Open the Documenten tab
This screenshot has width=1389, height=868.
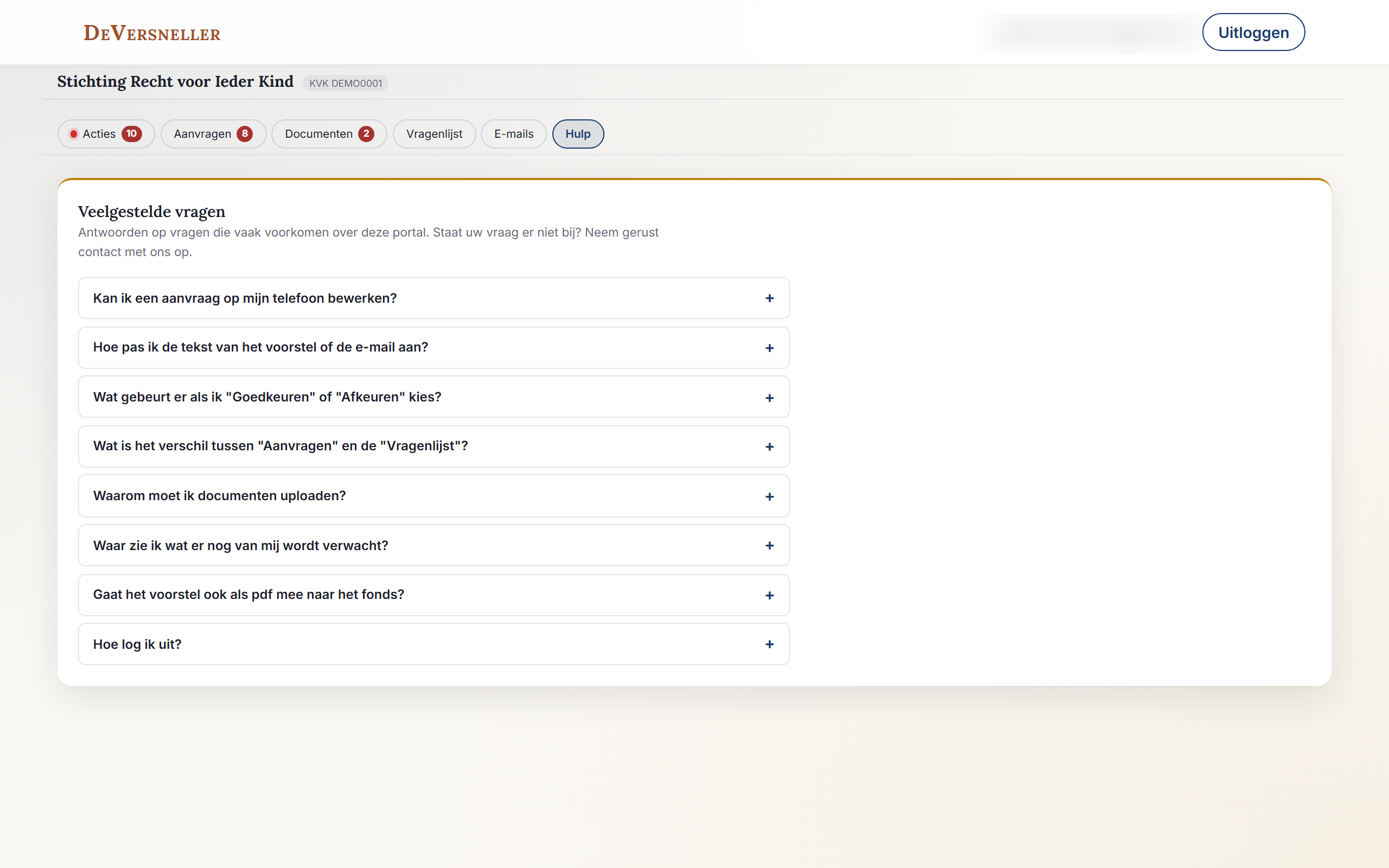coord(329,134)
